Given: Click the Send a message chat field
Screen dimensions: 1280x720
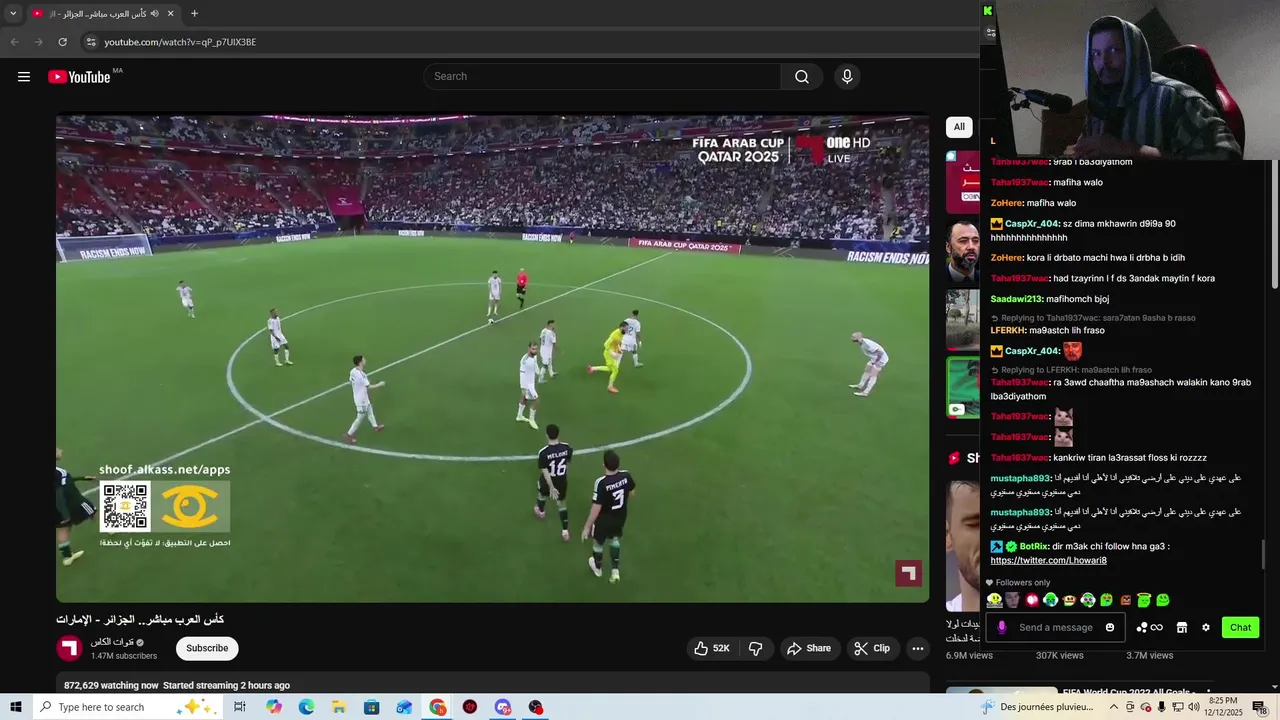Looking at the screenshot, I should (x=1056, y=628).
